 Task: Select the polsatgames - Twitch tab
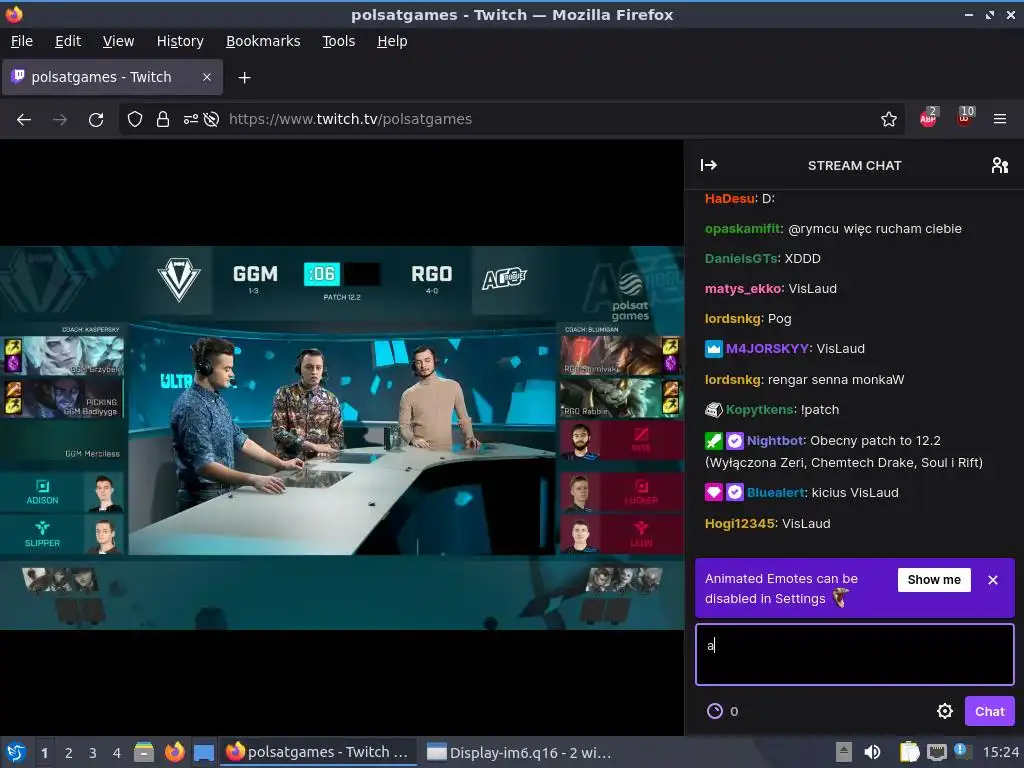(x=112, y=77)
